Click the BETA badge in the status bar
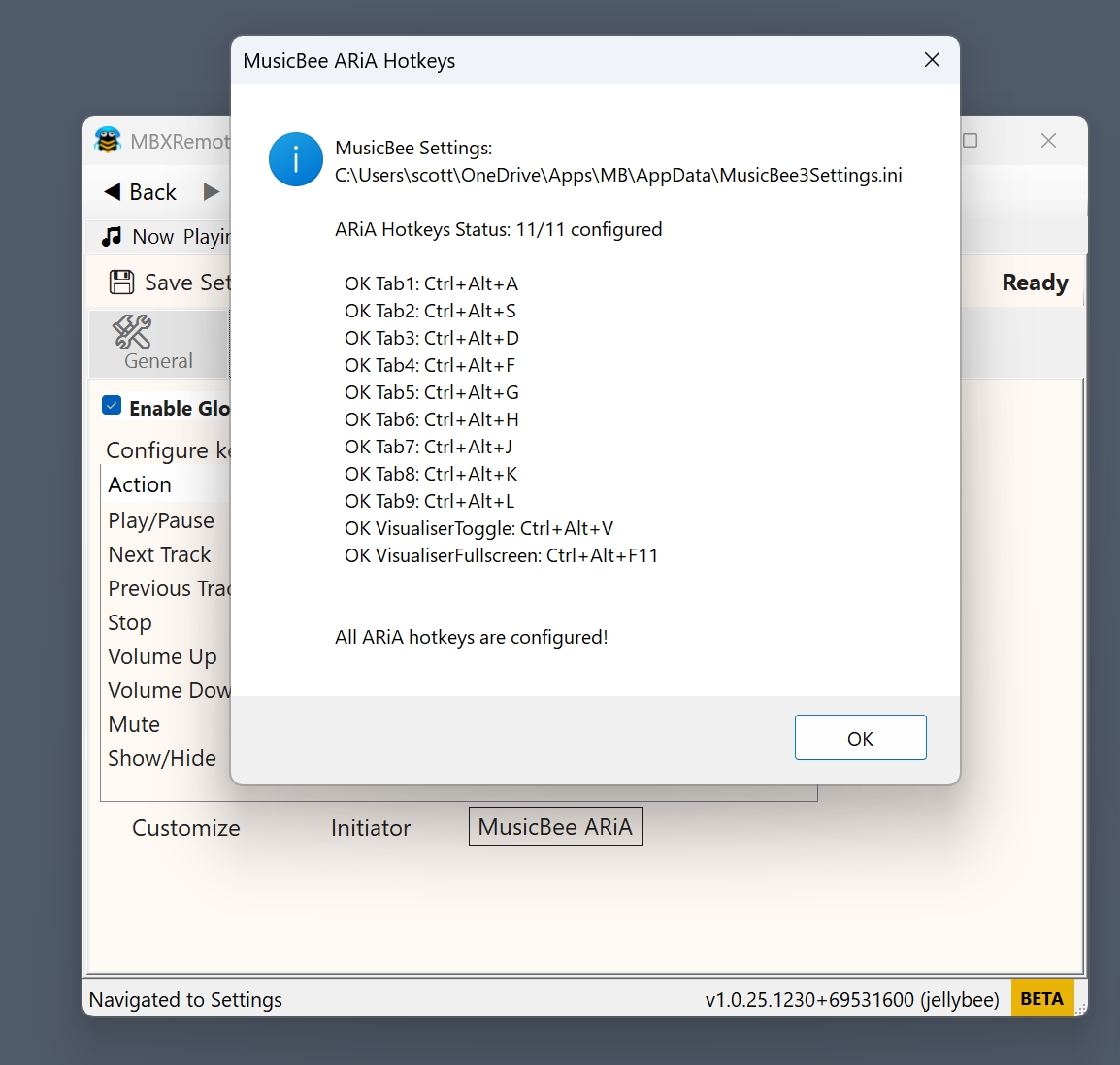Image resolution: width=1120 pixels, height=1065 pixels. 1042,997
